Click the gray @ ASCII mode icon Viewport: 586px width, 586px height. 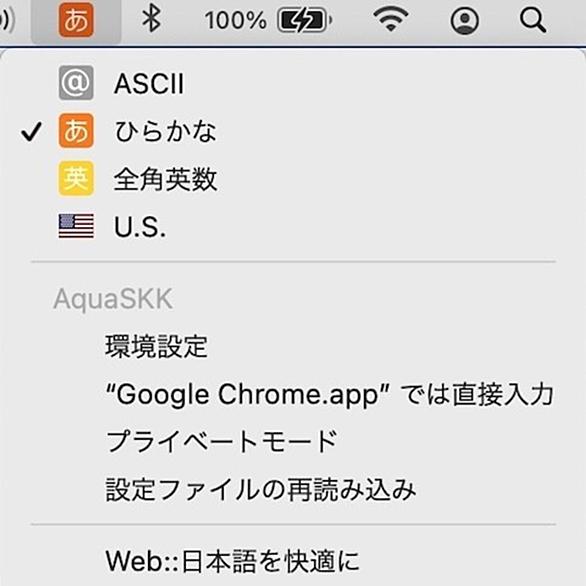tap(76, 83)
